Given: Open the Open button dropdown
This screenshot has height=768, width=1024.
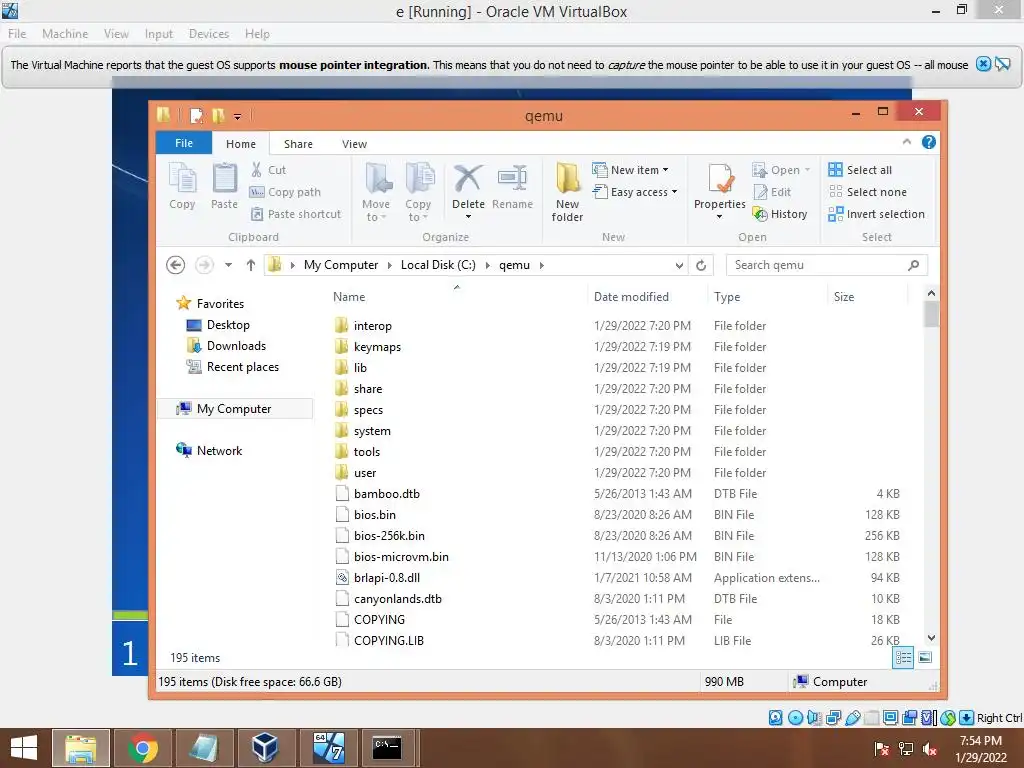Looking at the screenshot, I should [x=808, y=170].
